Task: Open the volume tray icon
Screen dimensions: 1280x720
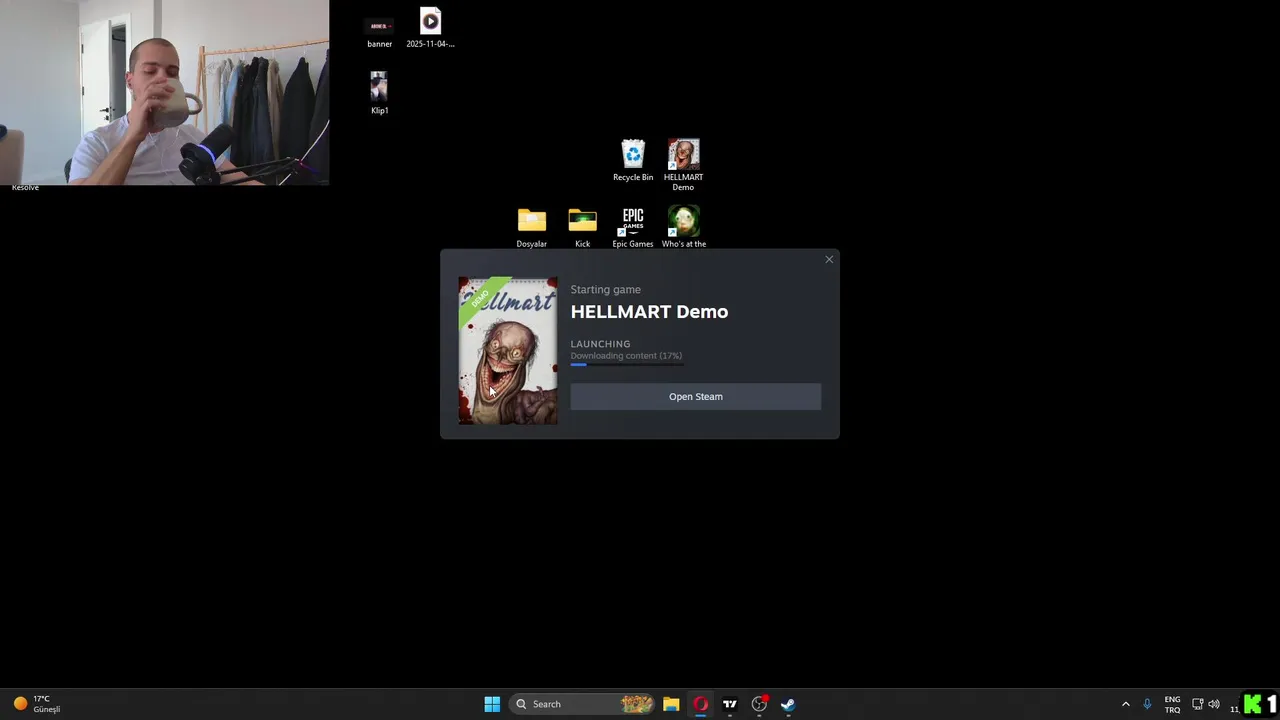Action: coord(1214,704)
